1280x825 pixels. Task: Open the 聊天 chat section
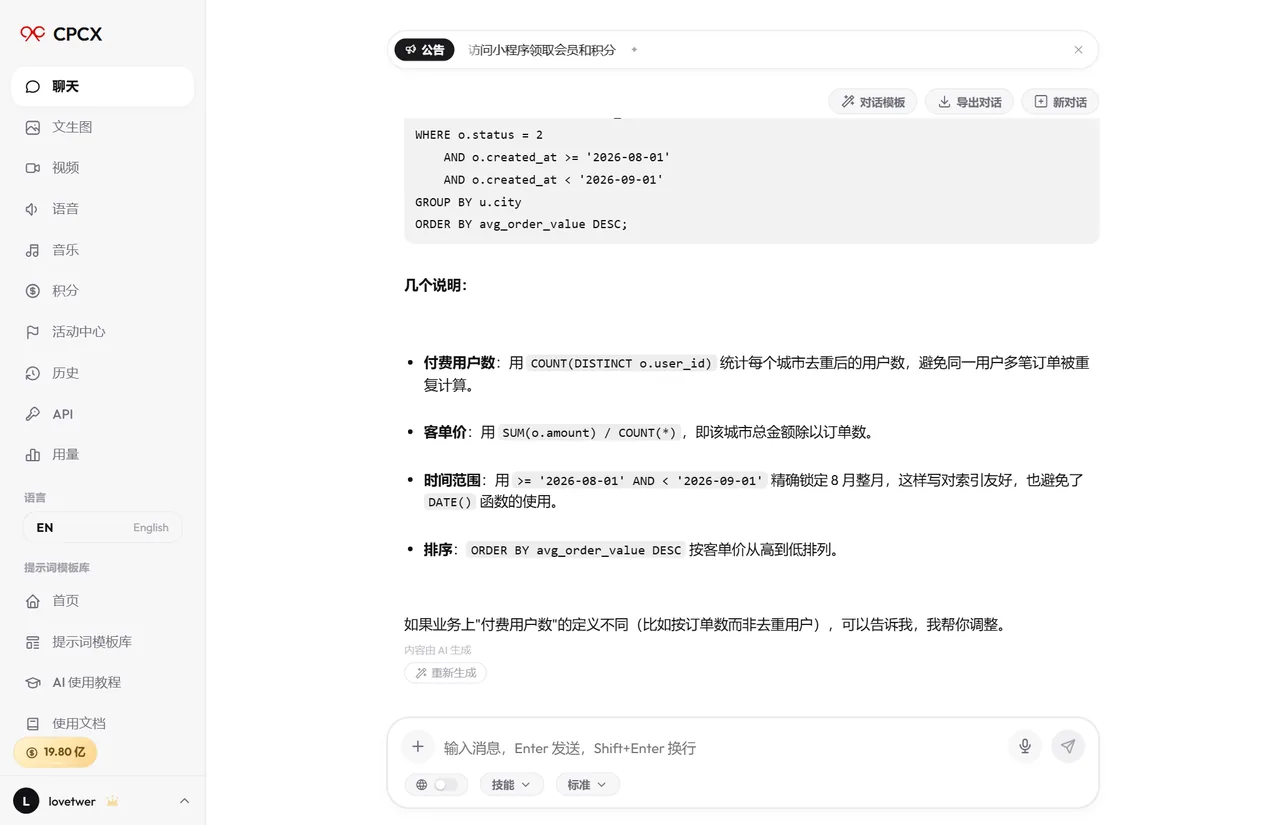pyautogui.click(x=102, y=86)
